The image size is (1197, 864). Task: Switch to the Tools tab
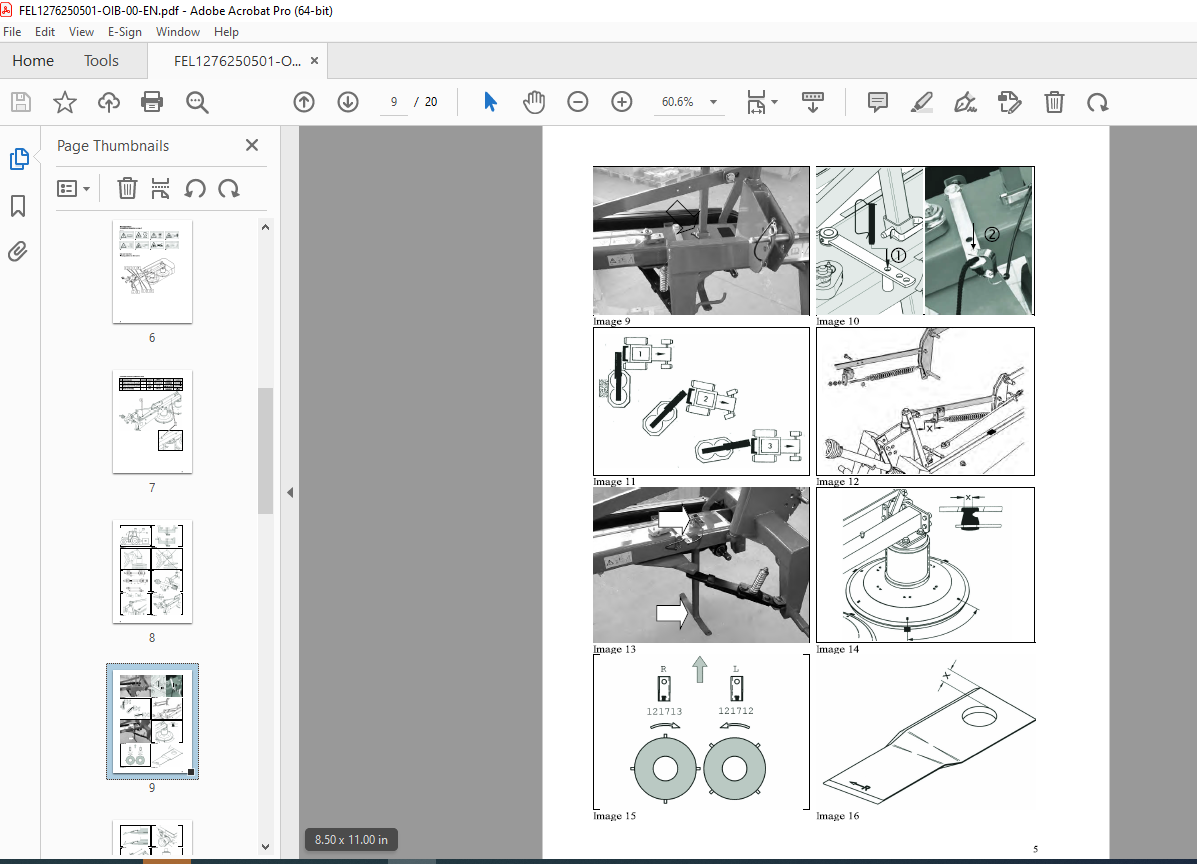pyautogui.click(x=102, y=60)
